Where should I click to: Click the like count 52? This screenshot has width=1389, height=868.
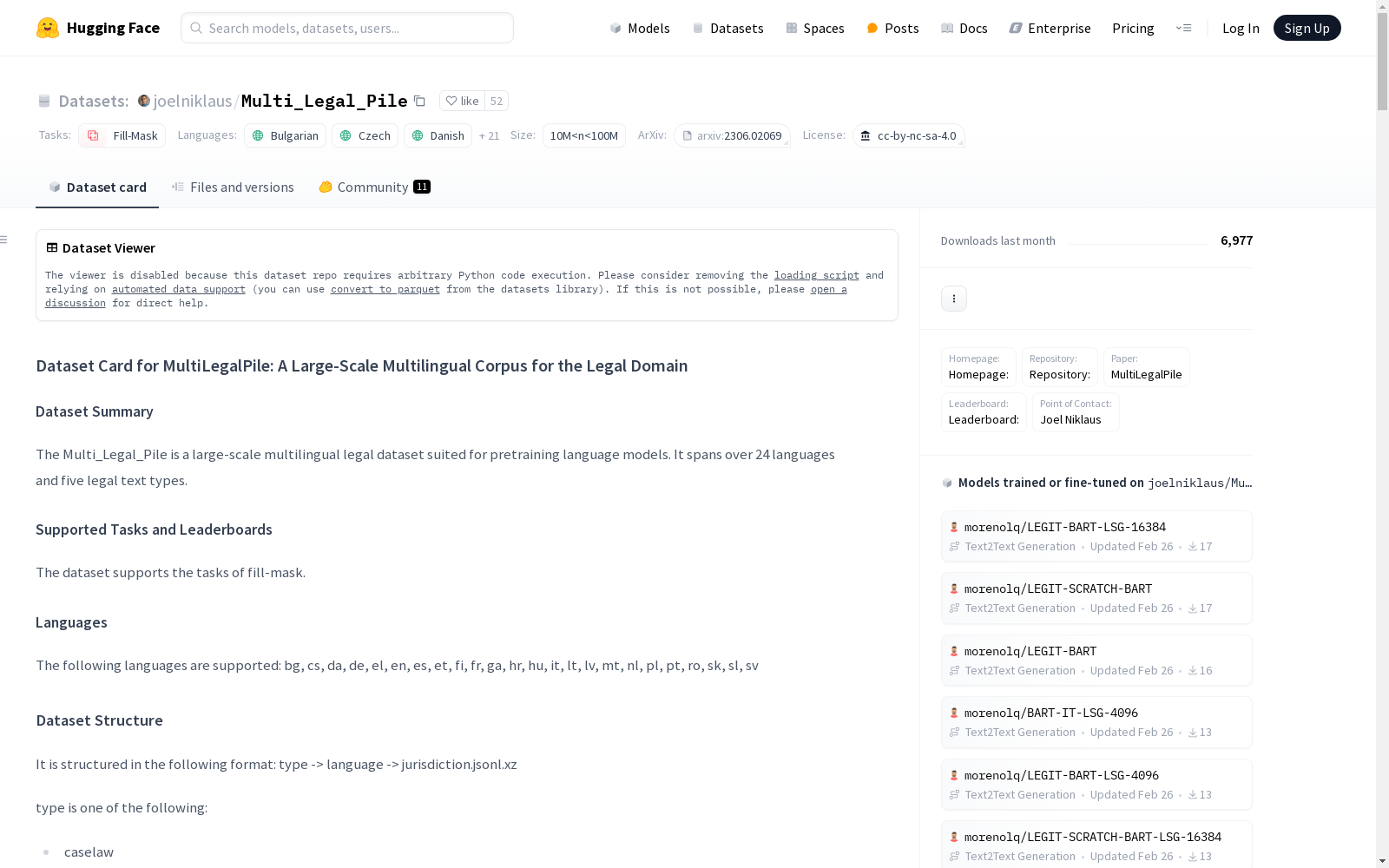(x=497, y=101)
